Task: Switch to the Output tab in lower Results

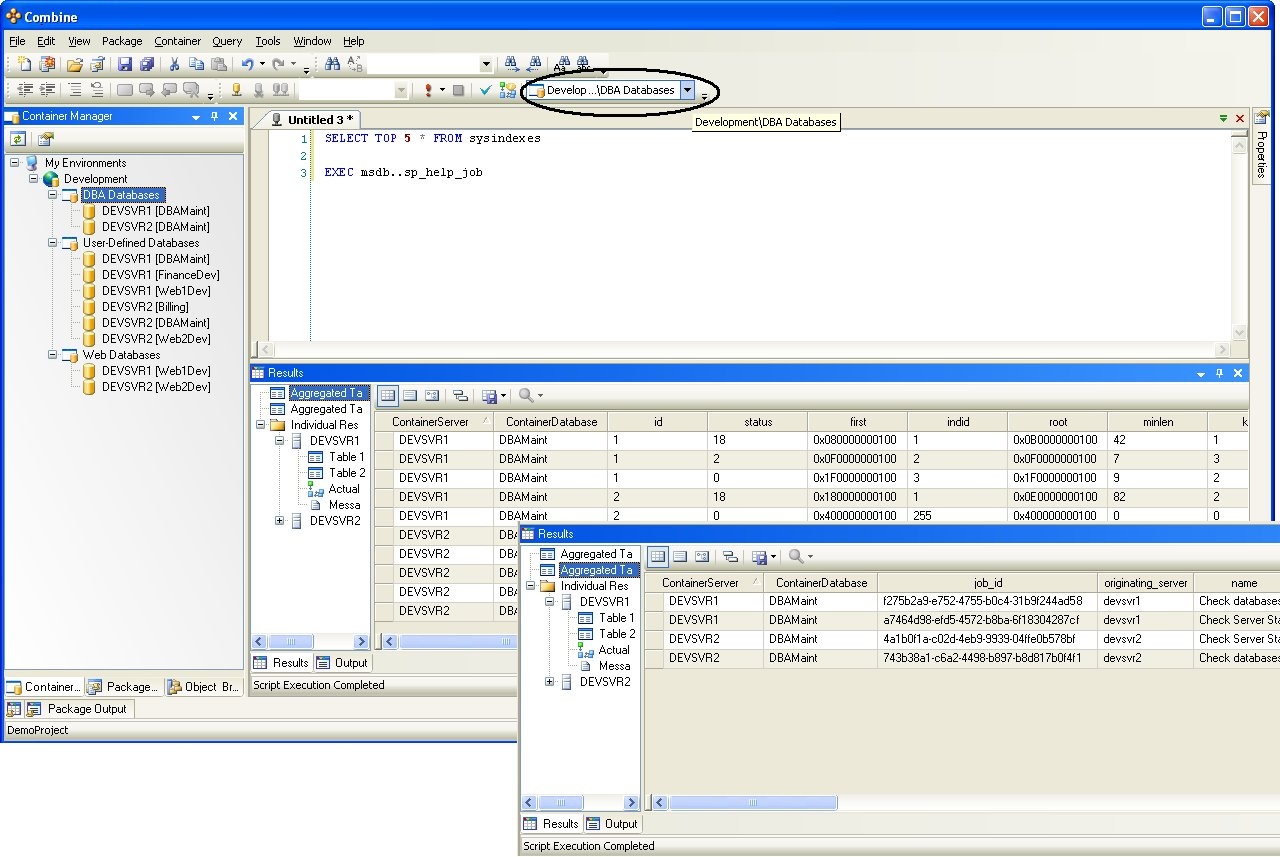Action: [612, 824]
